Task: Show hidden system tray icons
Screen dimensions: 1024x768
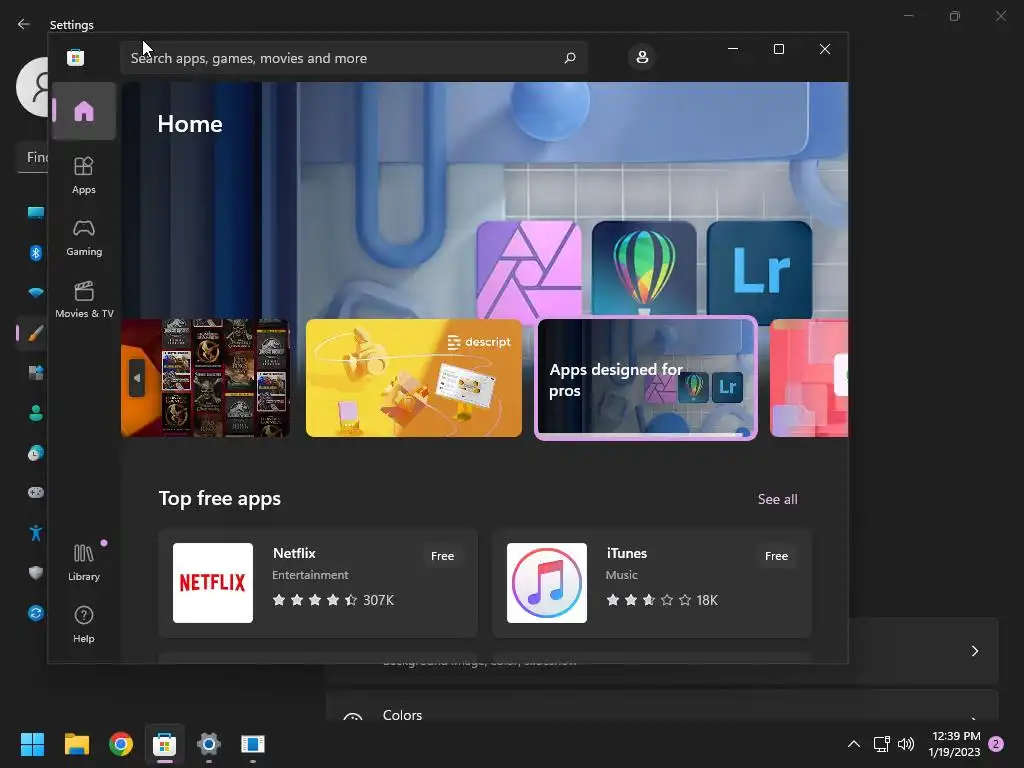Action: [854, 744]
